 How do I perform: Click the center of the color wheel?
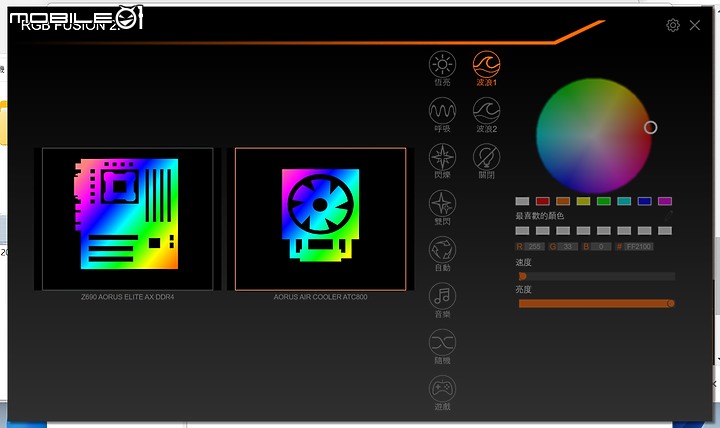pos(594,135)
